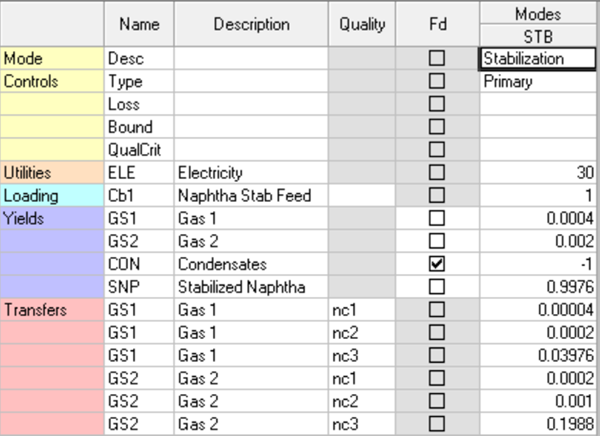
Task: Tick the Fd checkbox in the Loss row
Action: (436, 104)
